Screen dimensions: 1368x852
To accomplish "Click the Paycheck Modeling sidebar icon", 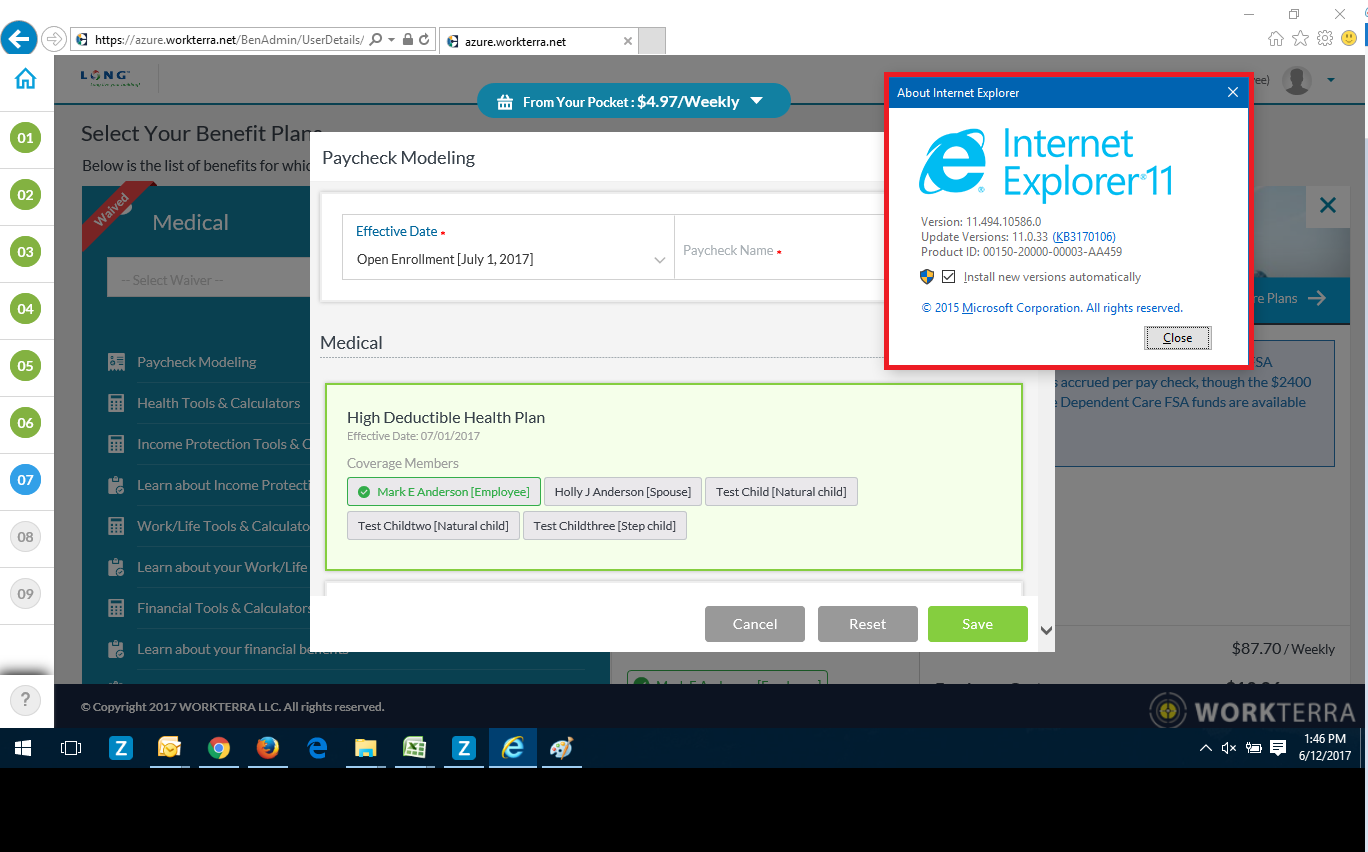I will [117, 362].
